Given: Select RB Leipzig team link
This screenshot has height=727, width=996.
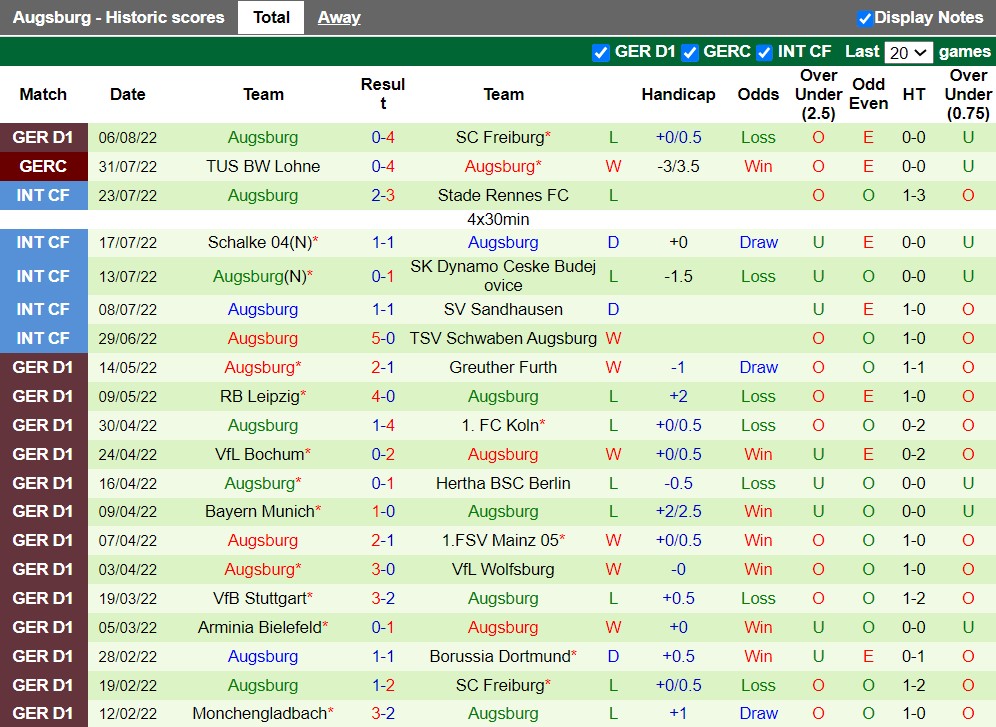Looking at the screenshot, I should 260,396.
